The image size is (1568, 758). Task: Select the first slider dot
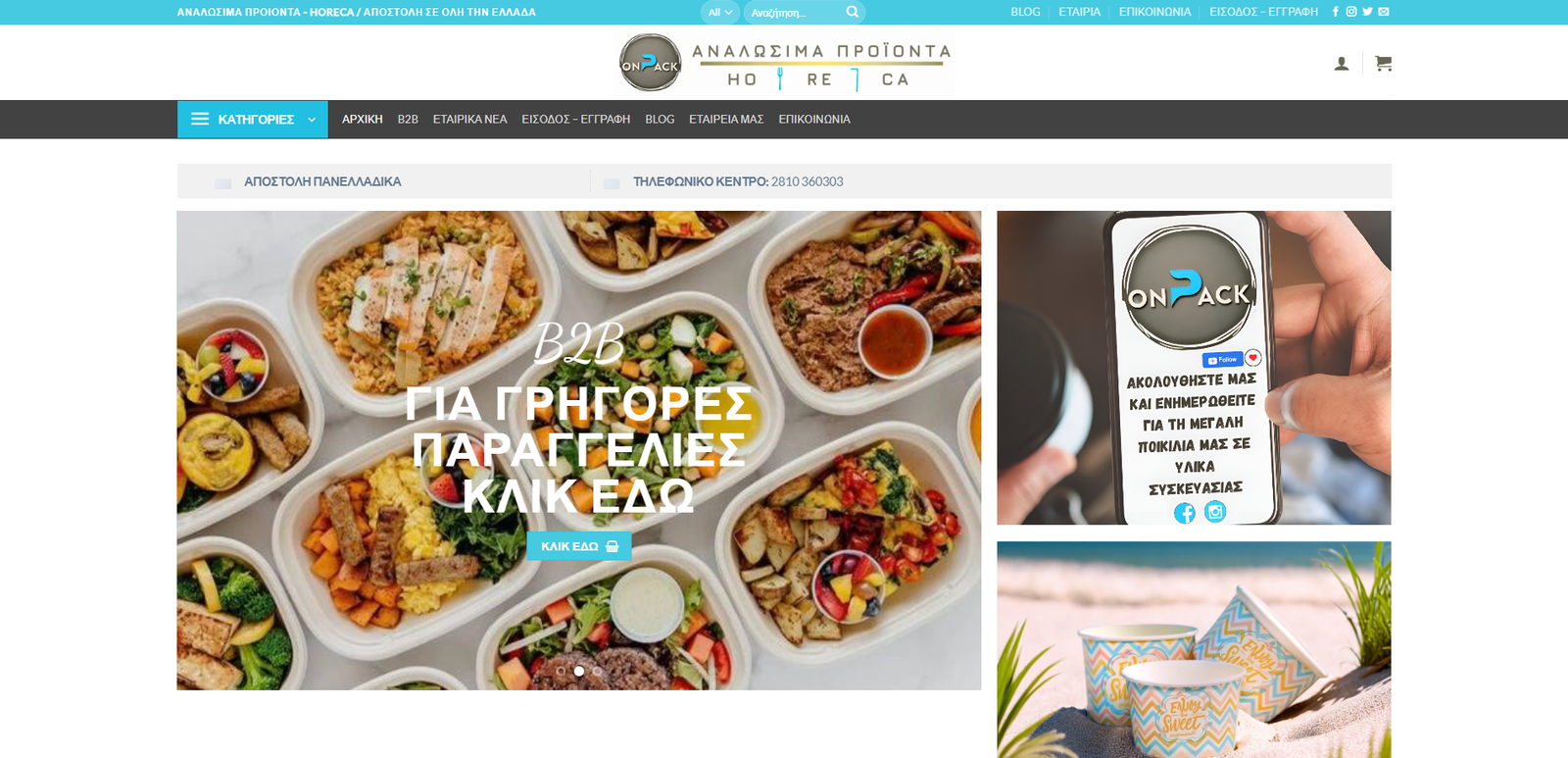561,672
